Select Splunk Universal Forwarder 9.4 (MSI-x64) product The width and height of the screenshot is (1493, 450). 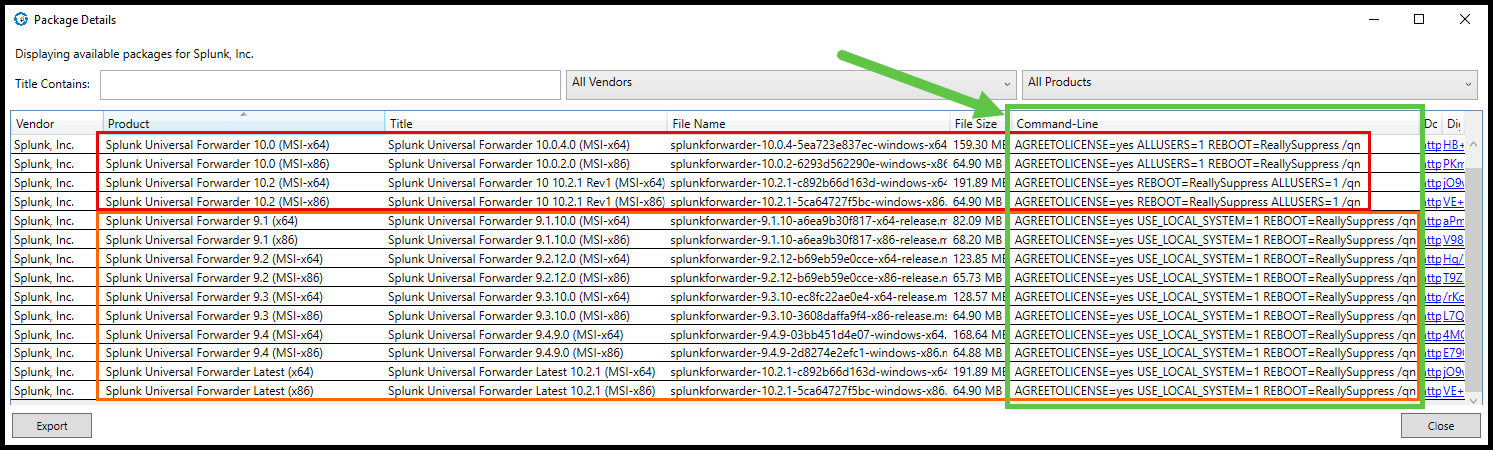click(214, 335)
